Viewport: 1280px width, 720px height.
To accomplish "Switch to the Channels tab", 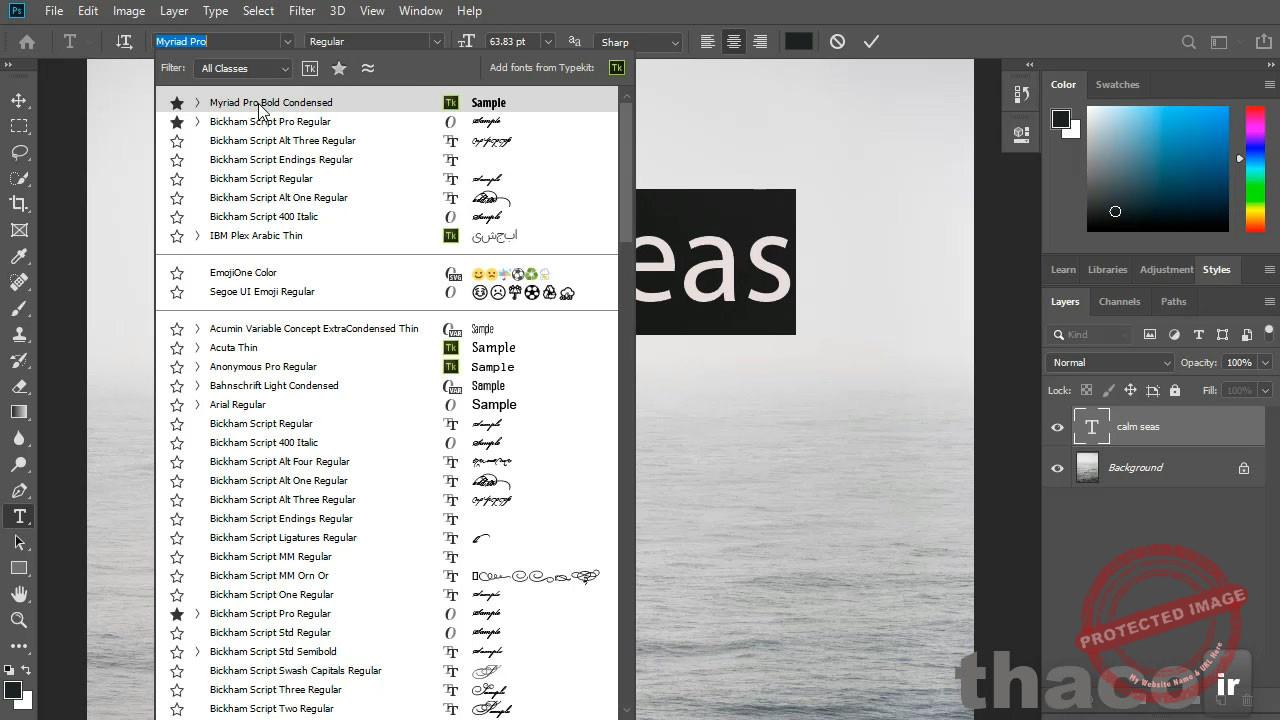I will click(1119, 301).
